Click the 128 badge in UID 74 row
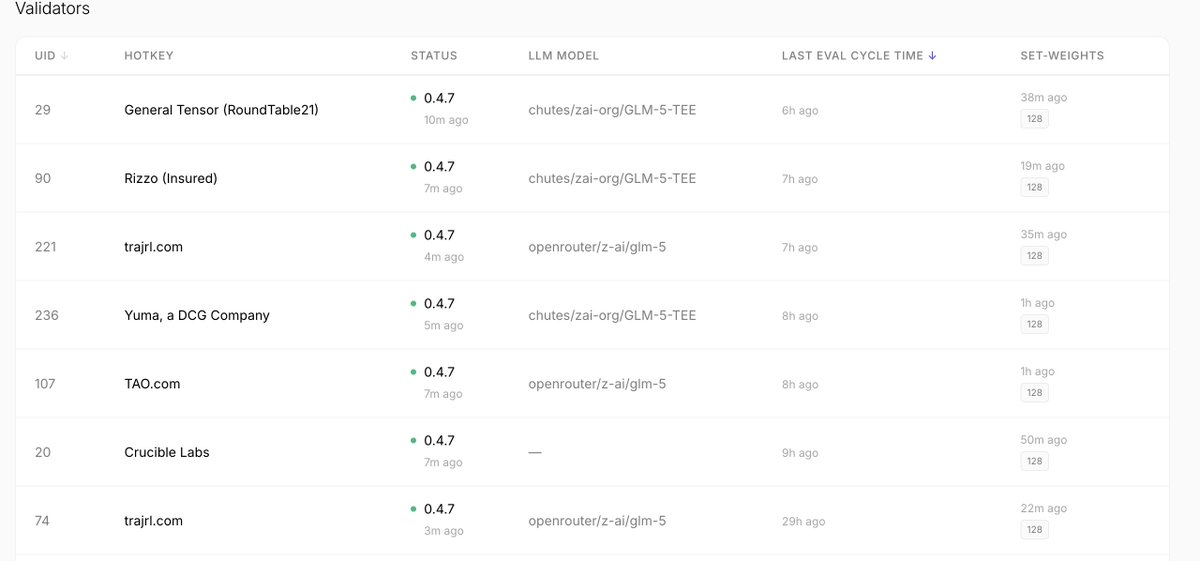This screenshot has width=1200, height=561. [x=1034, y=530]
